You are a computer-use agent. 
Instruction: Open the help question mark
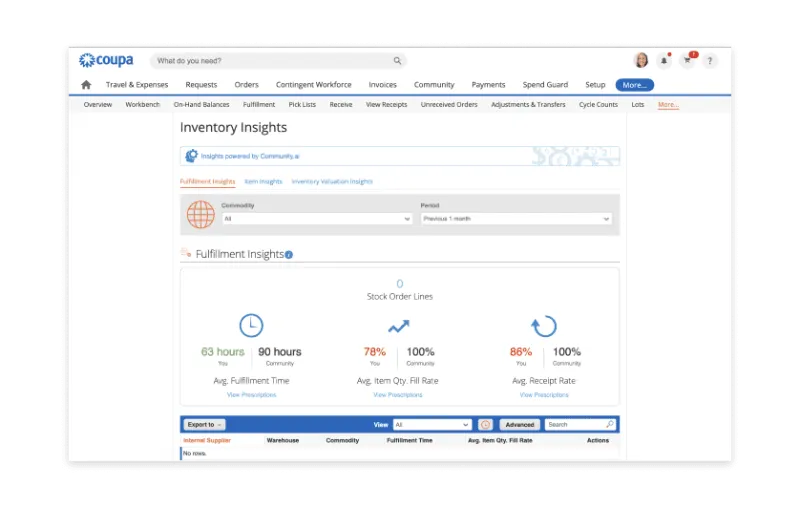tap(710, 61)
